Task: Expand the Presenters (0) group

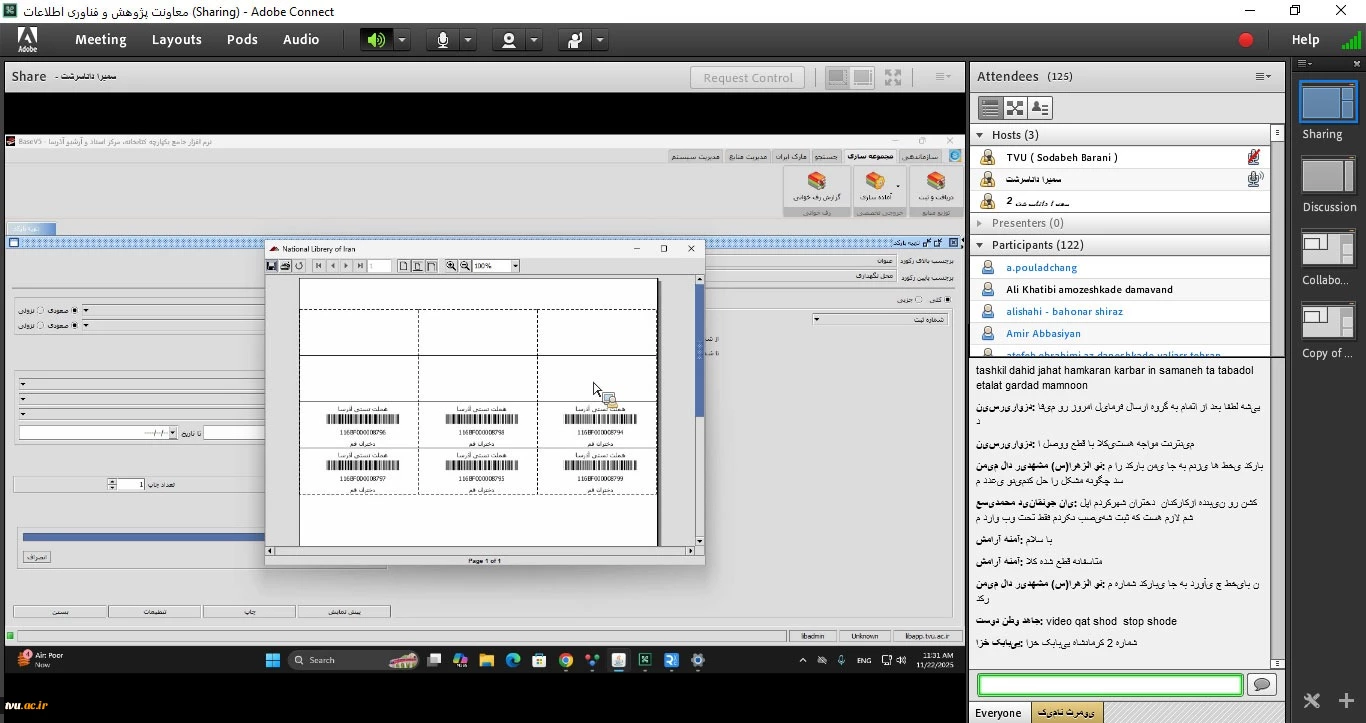Action: pos(980,223)
